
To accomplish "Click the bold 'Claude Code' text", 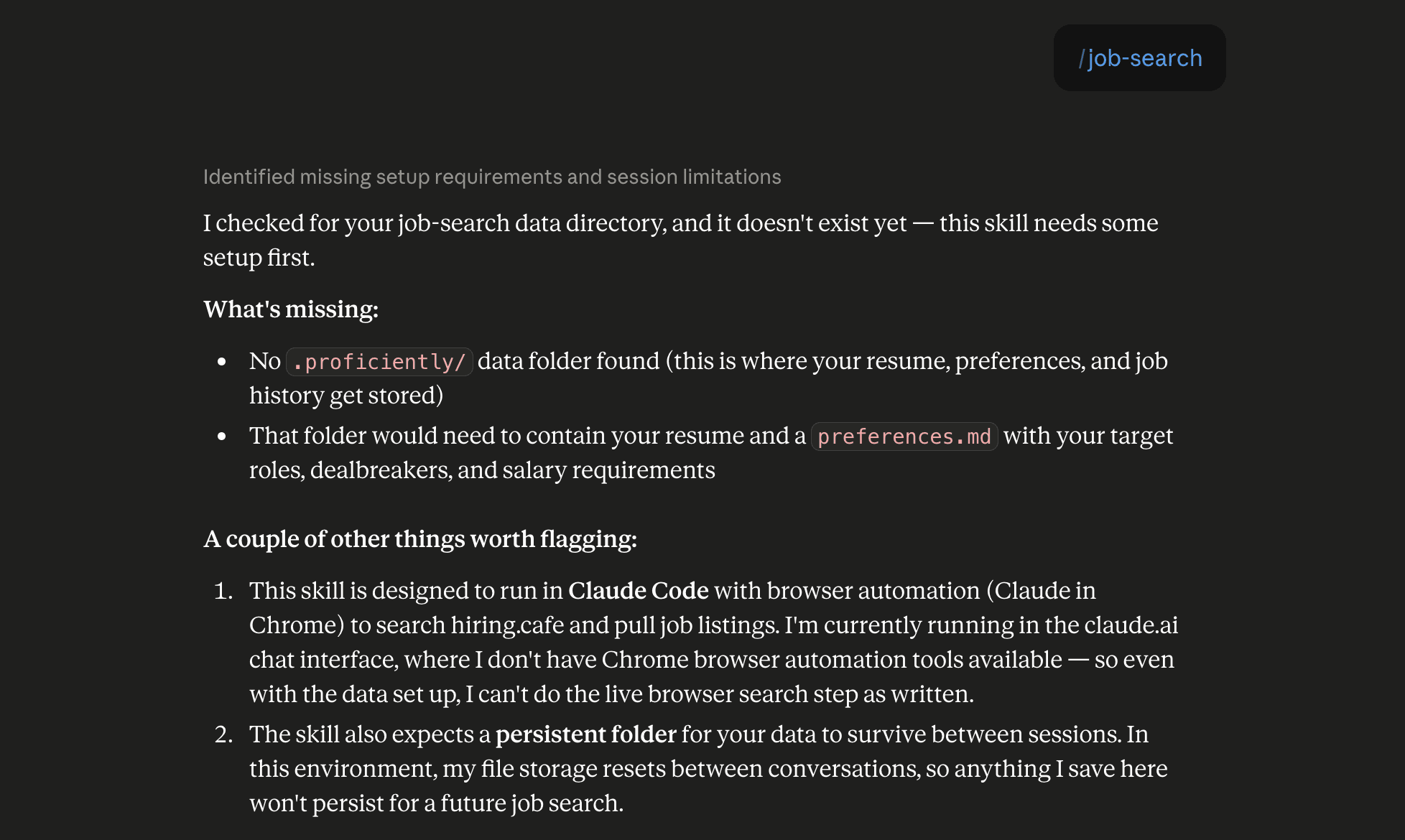I will 639,591.
